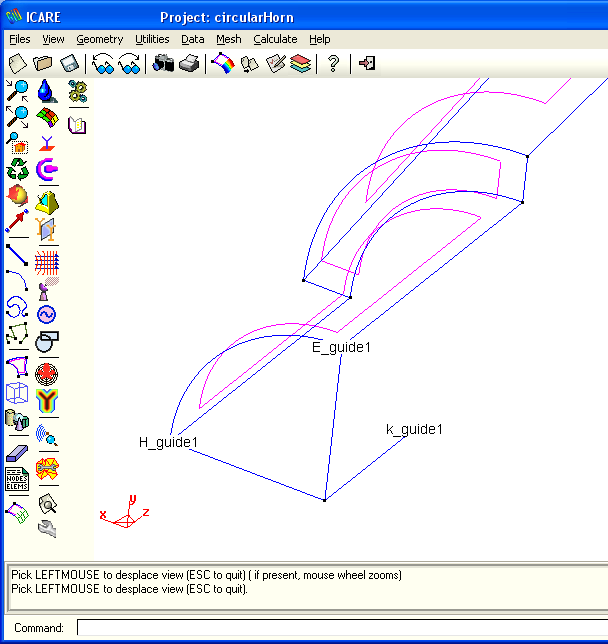Screen dimensions: 608x644
Task: Click the stacked colored layers icon
Action: (301, 64)
